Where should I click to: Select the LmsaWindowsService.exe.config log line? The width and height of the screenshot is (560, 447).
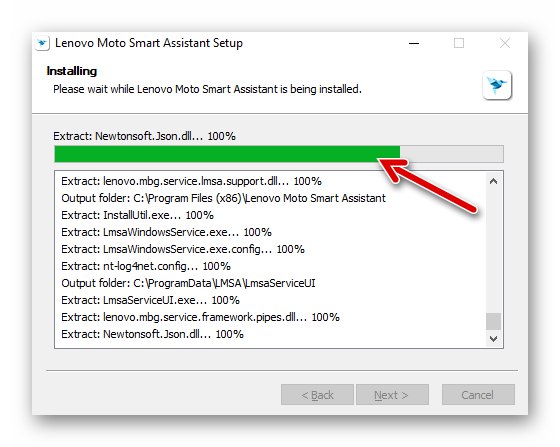[182, 249]
